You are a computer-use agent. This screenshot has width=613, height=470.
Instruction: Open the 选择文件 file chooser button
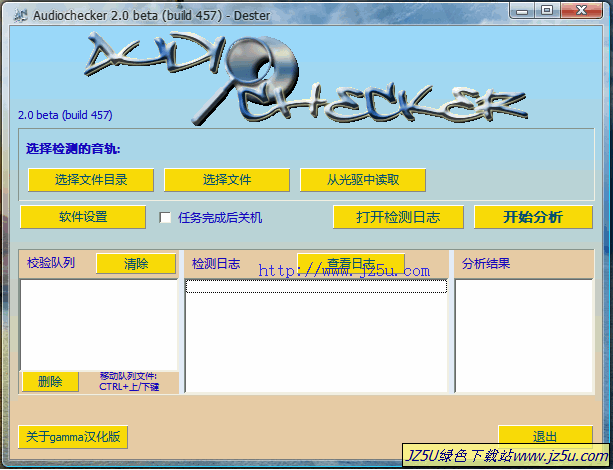click(x=227, y=180)
